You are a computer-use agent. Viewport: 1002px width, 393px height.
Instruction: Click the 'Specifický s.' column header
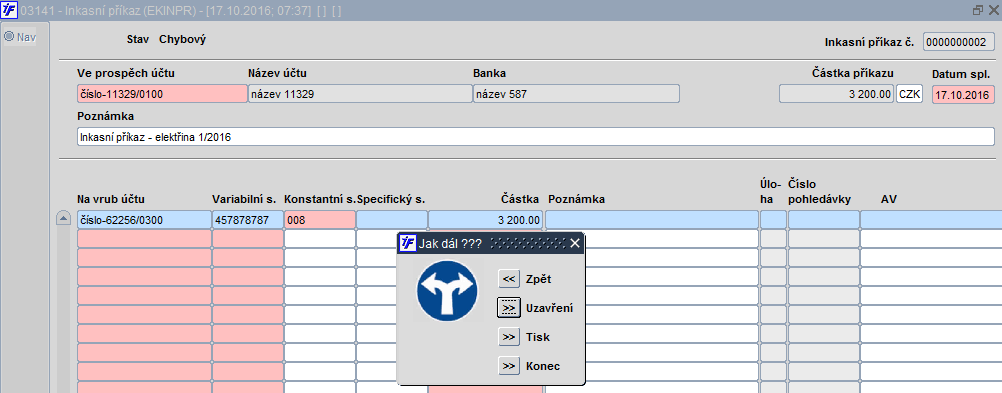(x=391, y=199)
